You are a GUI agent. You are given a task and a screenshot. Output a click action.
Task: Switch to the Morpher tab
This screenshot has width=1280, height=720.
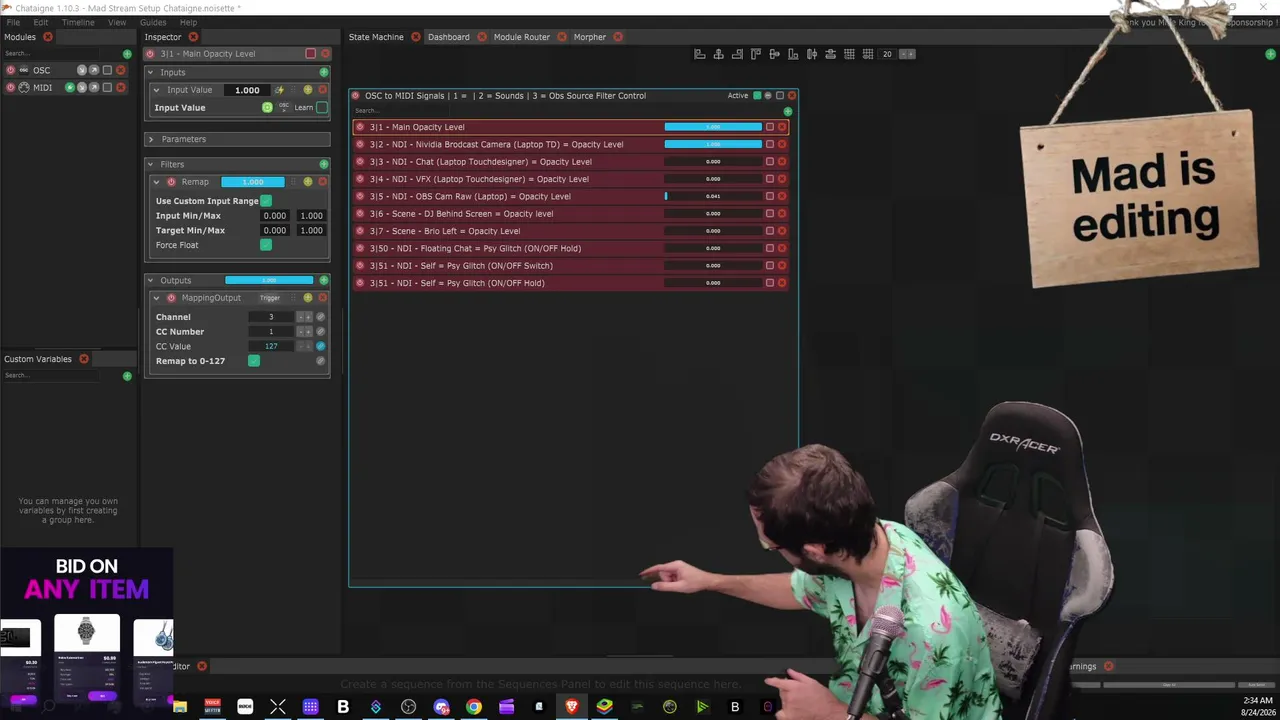coord(589,37)
